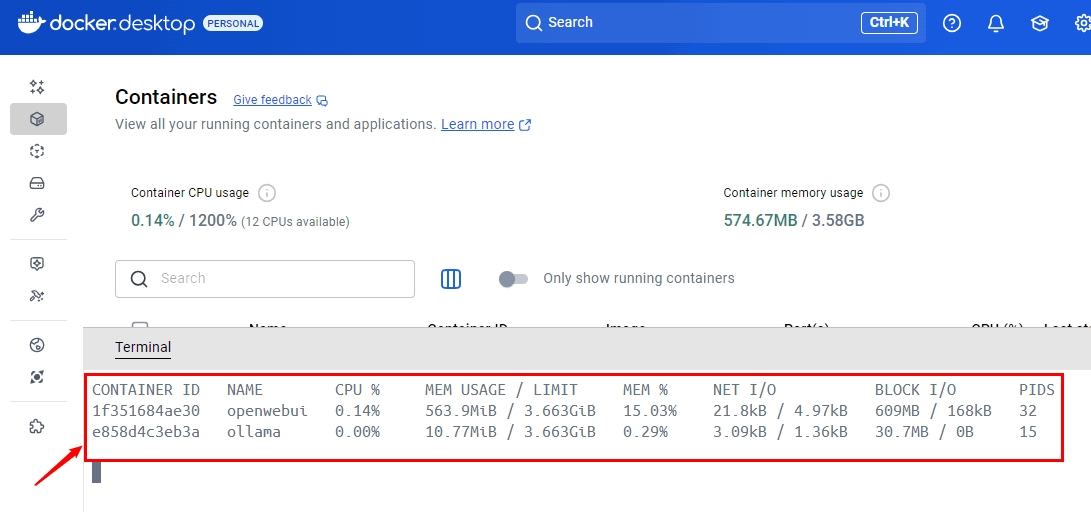Show Container CPU usage info tooltip
The width and height of the screenshot is (1091, 512).
[267, 193]
